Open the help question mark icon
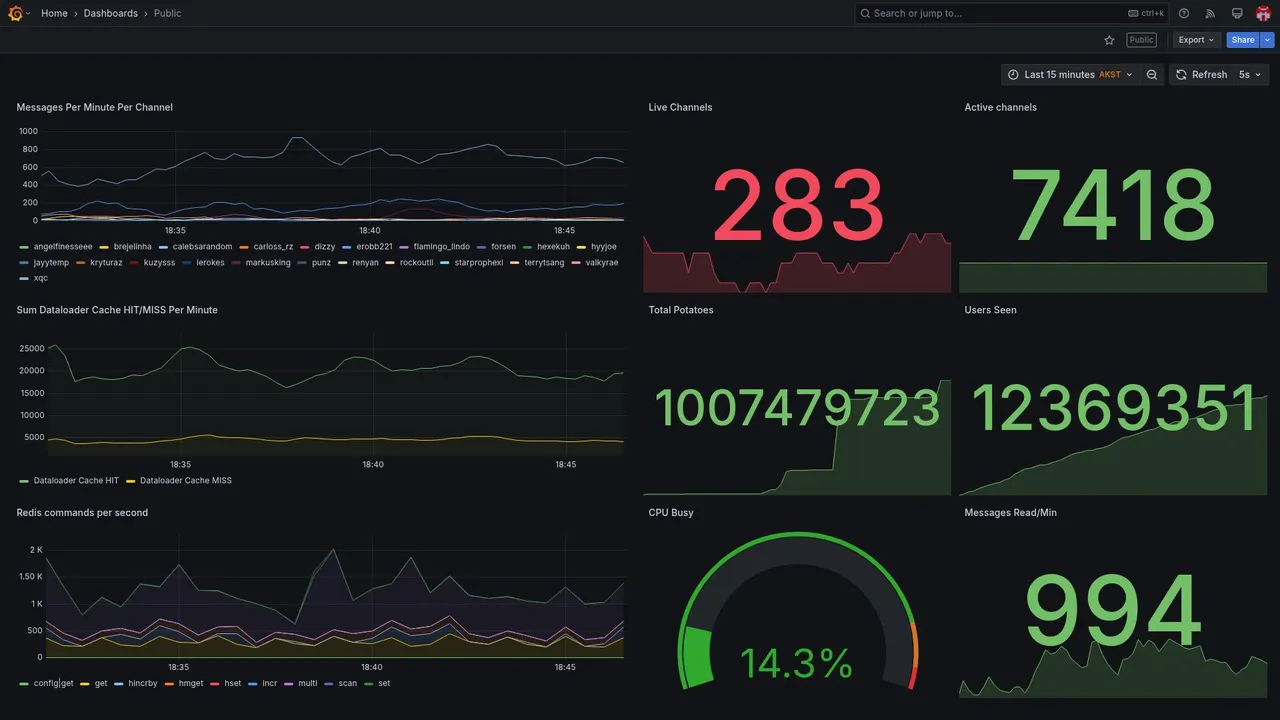 click(1184, 13)
